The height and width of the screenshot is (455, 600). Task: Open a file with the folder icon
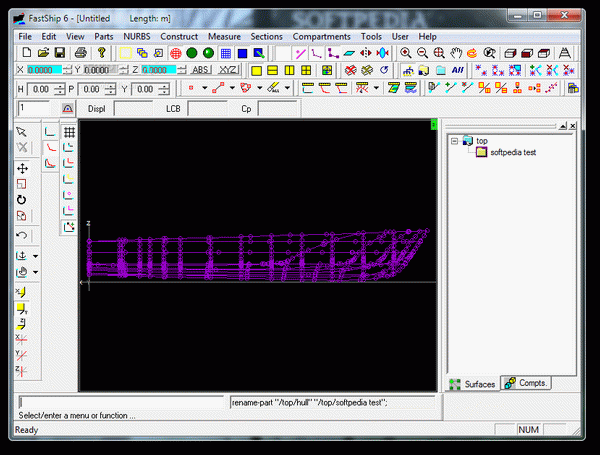(43, 53)
